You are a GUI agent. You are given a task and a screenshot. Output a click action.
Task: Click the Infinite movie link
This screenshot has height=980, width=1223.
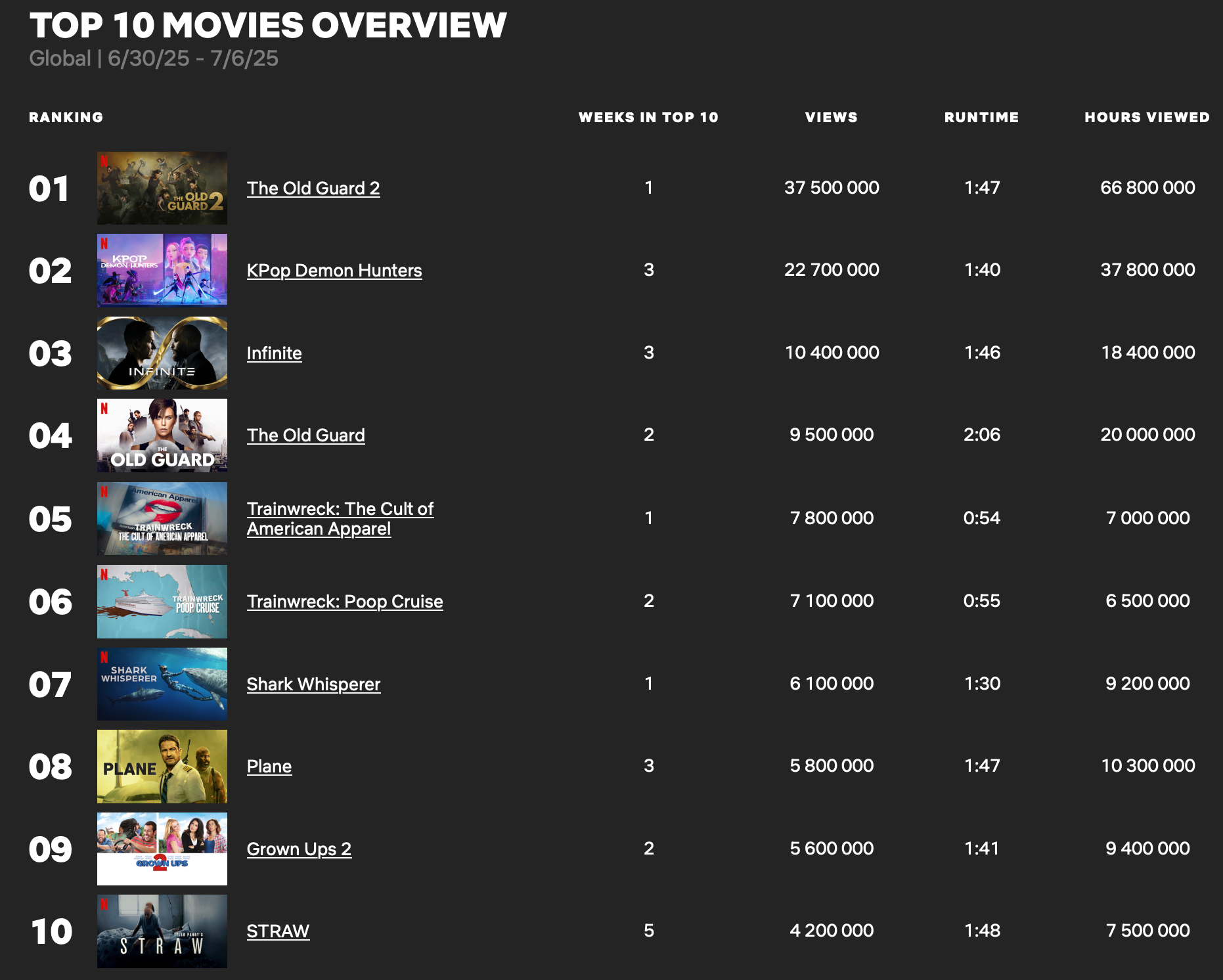(x=275, y=353)
